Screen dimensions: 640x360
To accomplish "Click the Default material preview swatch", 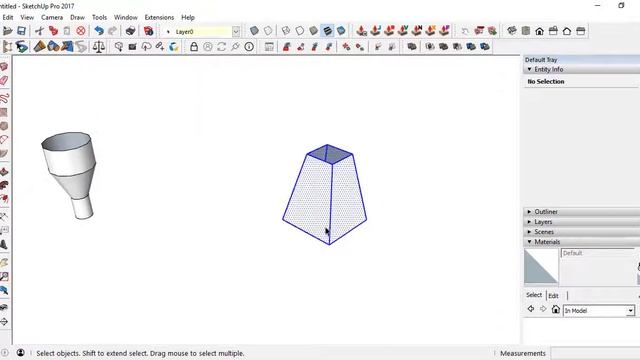I will point(541,267).
